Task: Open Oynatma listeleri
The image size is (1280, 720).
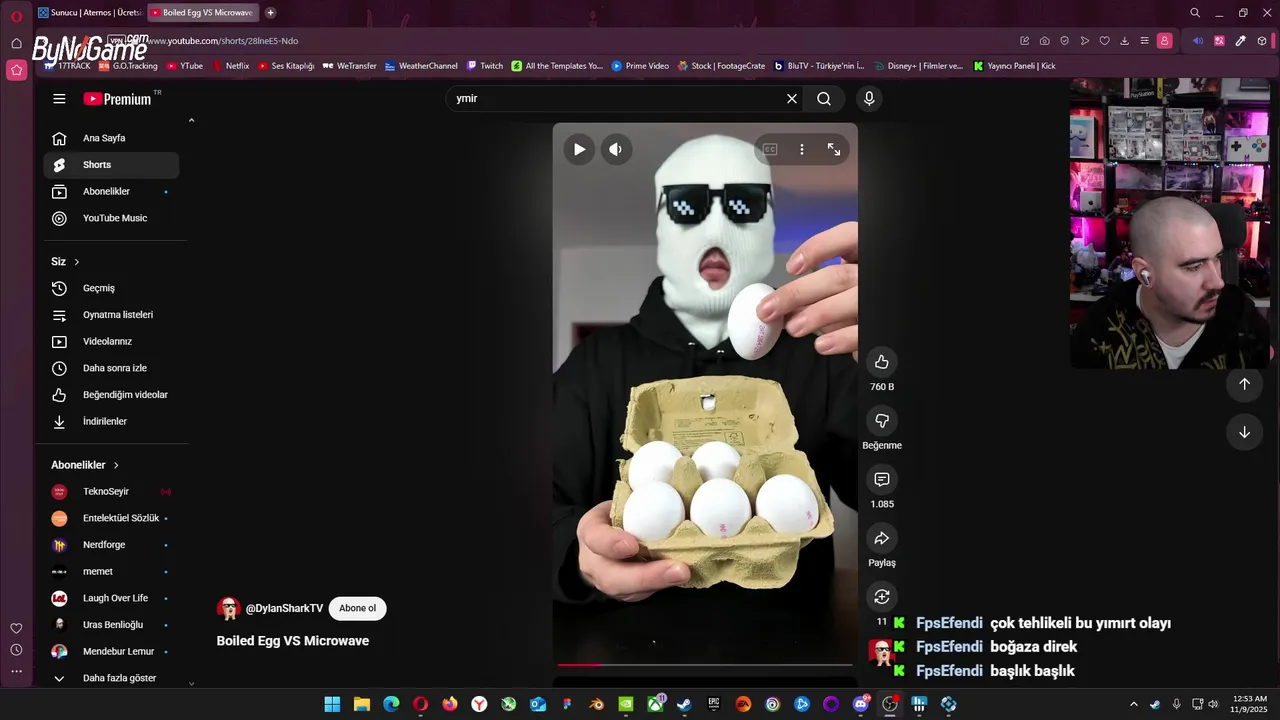Action: 111,315
